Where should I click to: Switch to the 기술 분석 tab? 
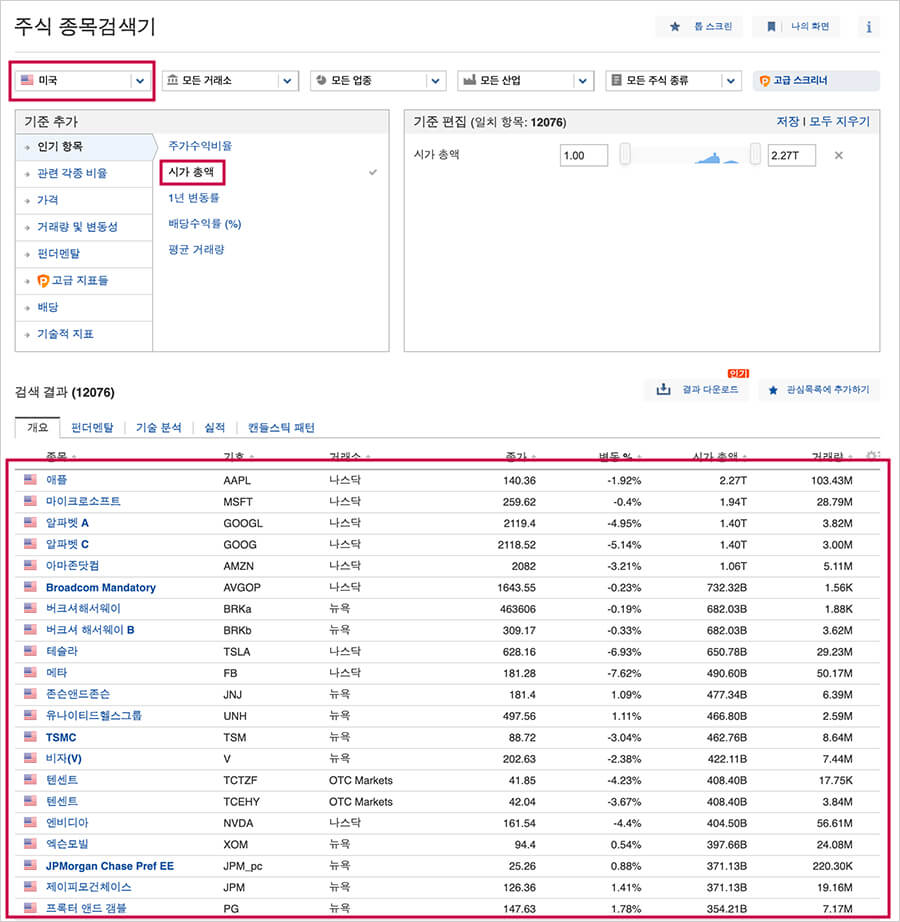159,427
